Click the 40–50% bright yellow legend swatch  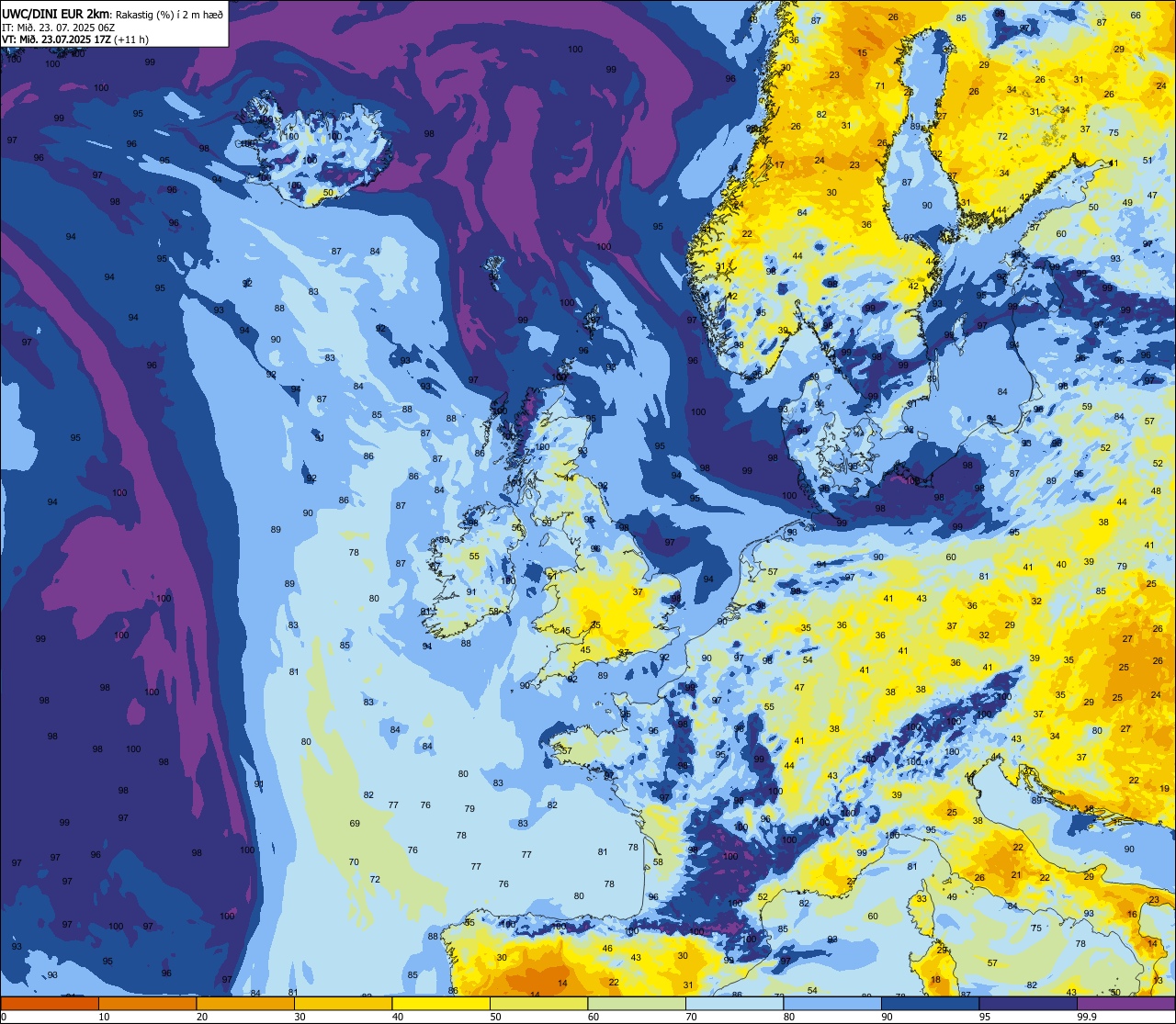pos(441,1003)
